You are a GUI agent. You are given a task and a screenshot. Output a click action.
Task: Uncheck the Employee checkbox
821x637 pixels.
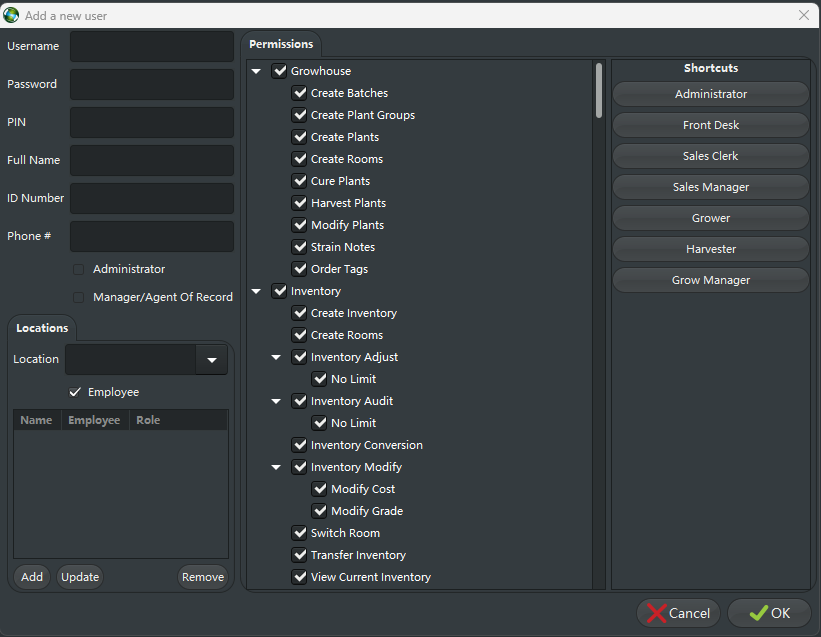75,392
